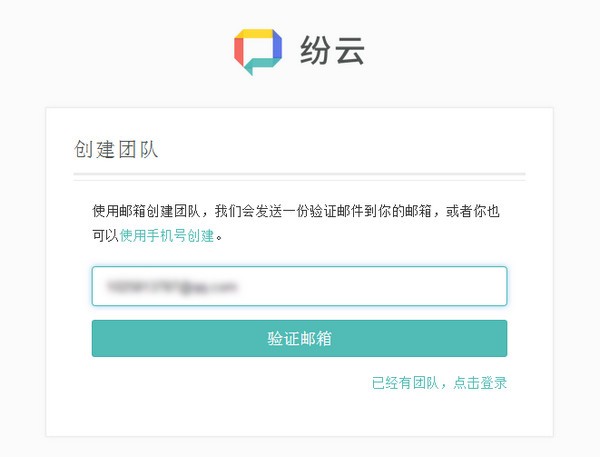Follow the 已经有团队，点击登录 link
This screenshot has height=457, width=600.
point(439,382)
